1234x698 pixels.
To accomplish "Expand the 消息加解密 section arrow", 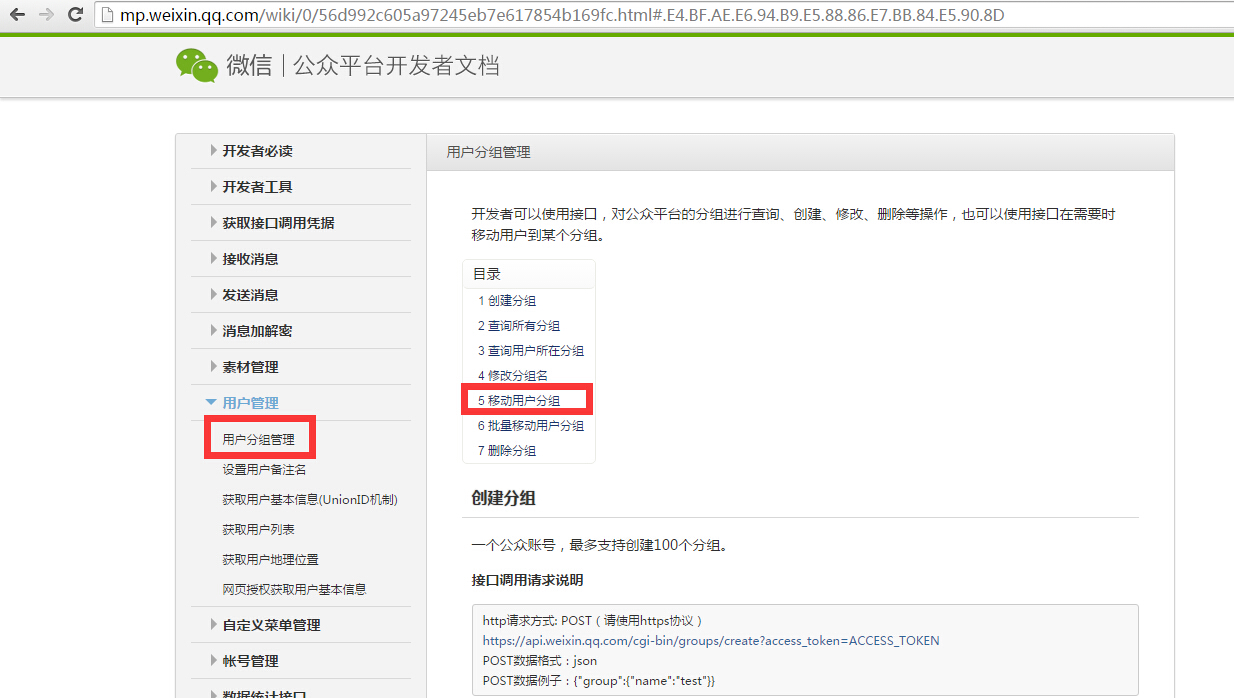I will (213, 330).
